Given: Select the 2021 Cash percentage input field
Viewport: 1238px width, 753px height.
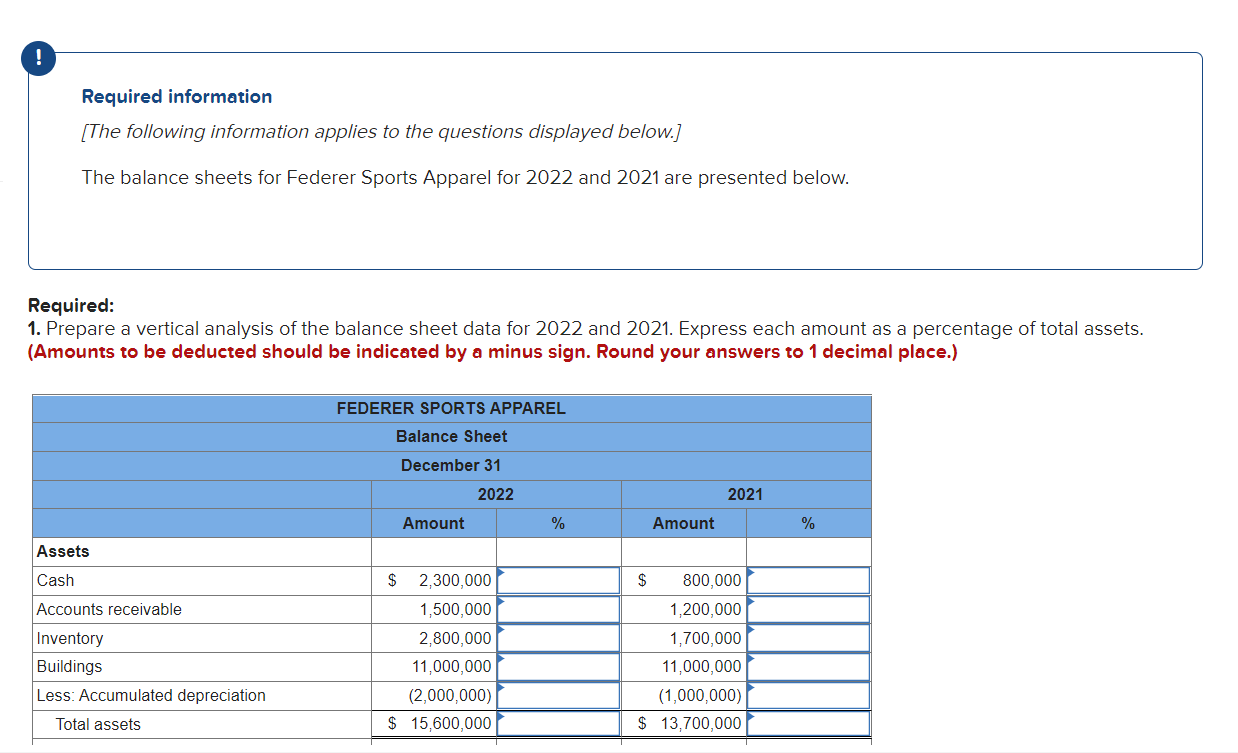Looking at the screenshot, I should click(x=808, y=580).
